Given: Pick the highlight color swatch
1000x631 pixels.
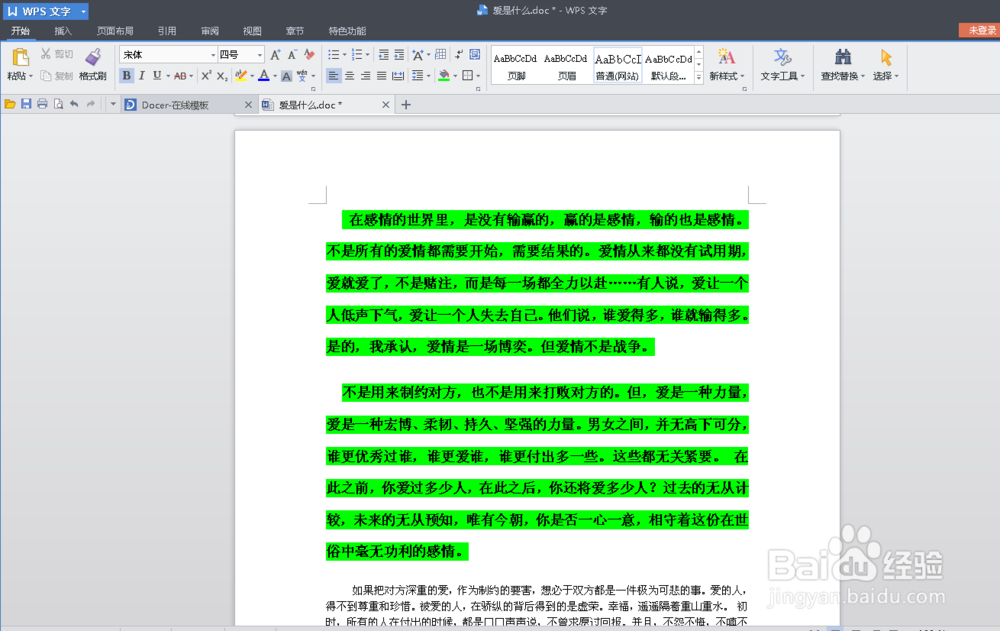Looking at the screenshot, I should (241, 75).
